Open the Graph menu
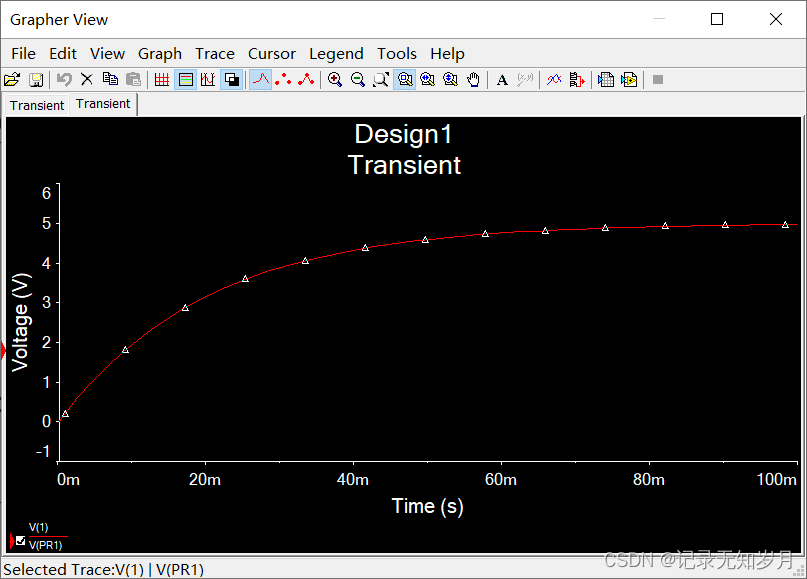Screen dimensions: 807x579 tap(160, 54)
